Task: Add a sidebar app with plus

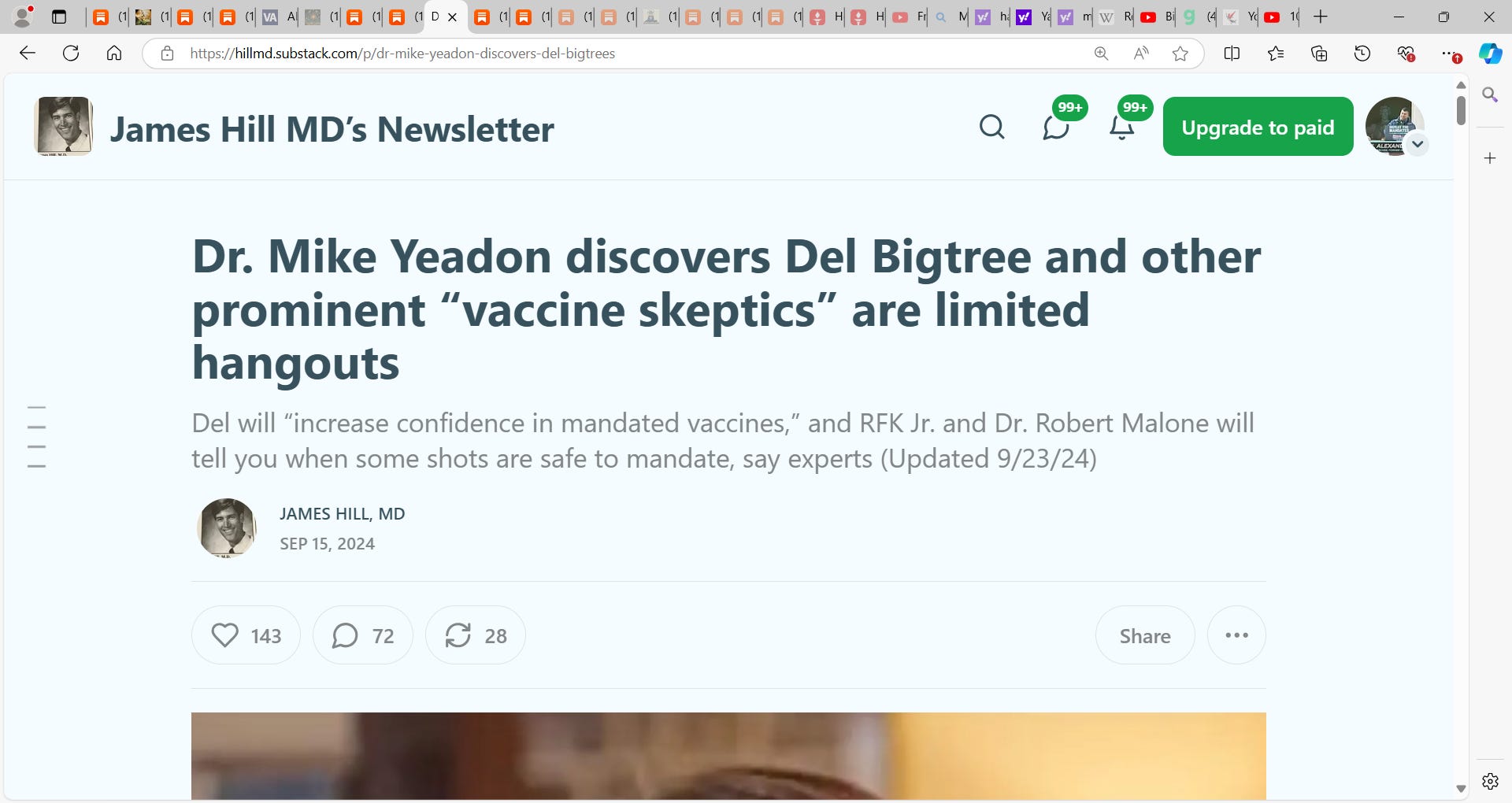Action: pos(1490,158)
